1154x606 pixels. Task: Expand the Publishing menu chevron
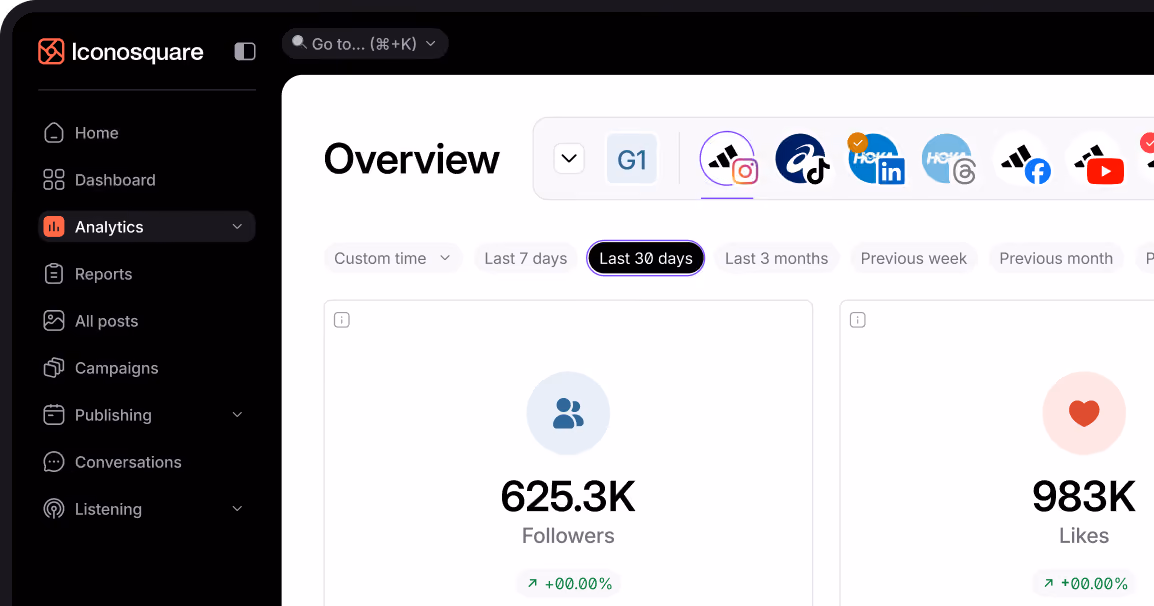(237, 415)
